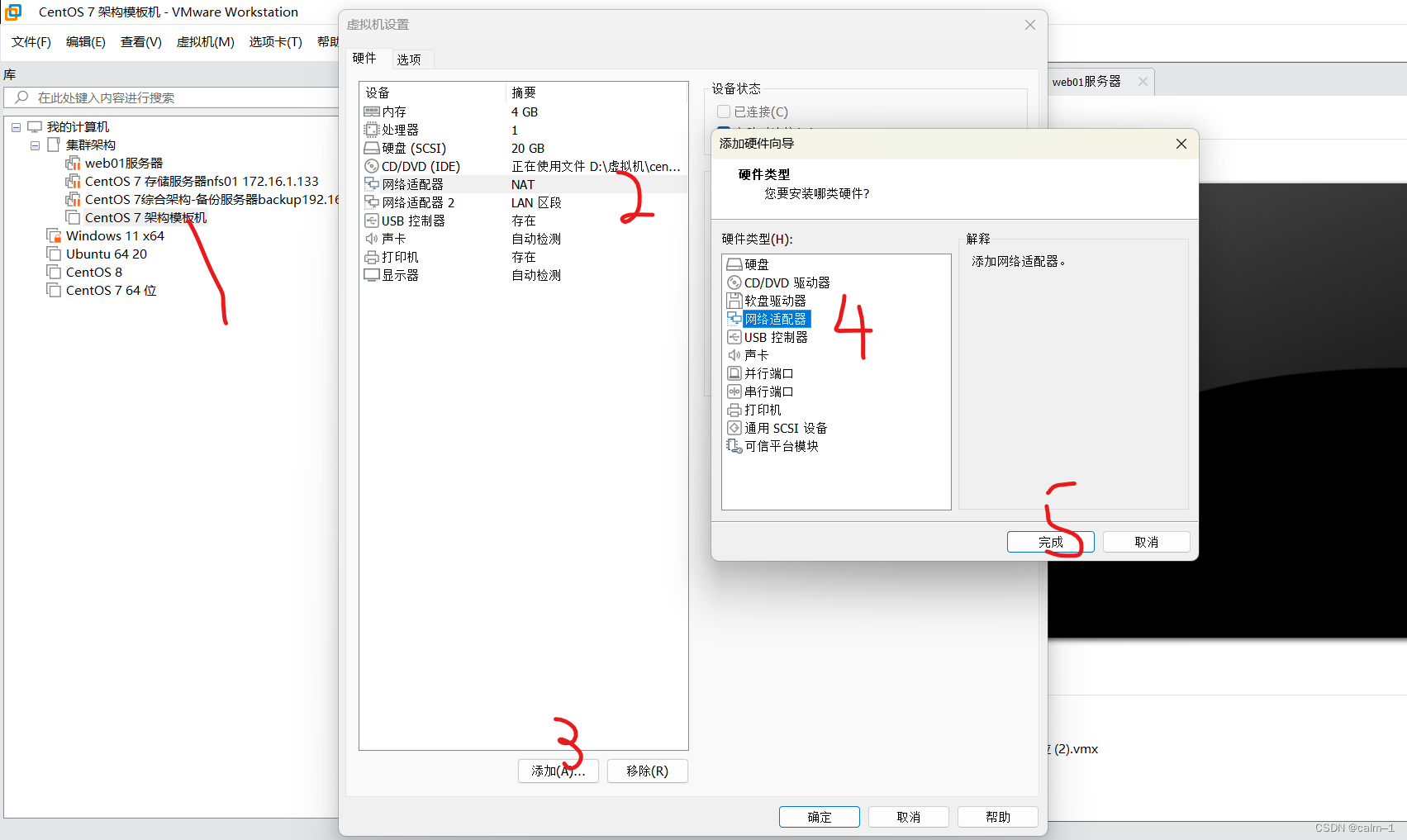This screenshot has width=1407, height=840.
Task: Select the printer (打印机) icon in the device list
Action: (x=372, y=257)
